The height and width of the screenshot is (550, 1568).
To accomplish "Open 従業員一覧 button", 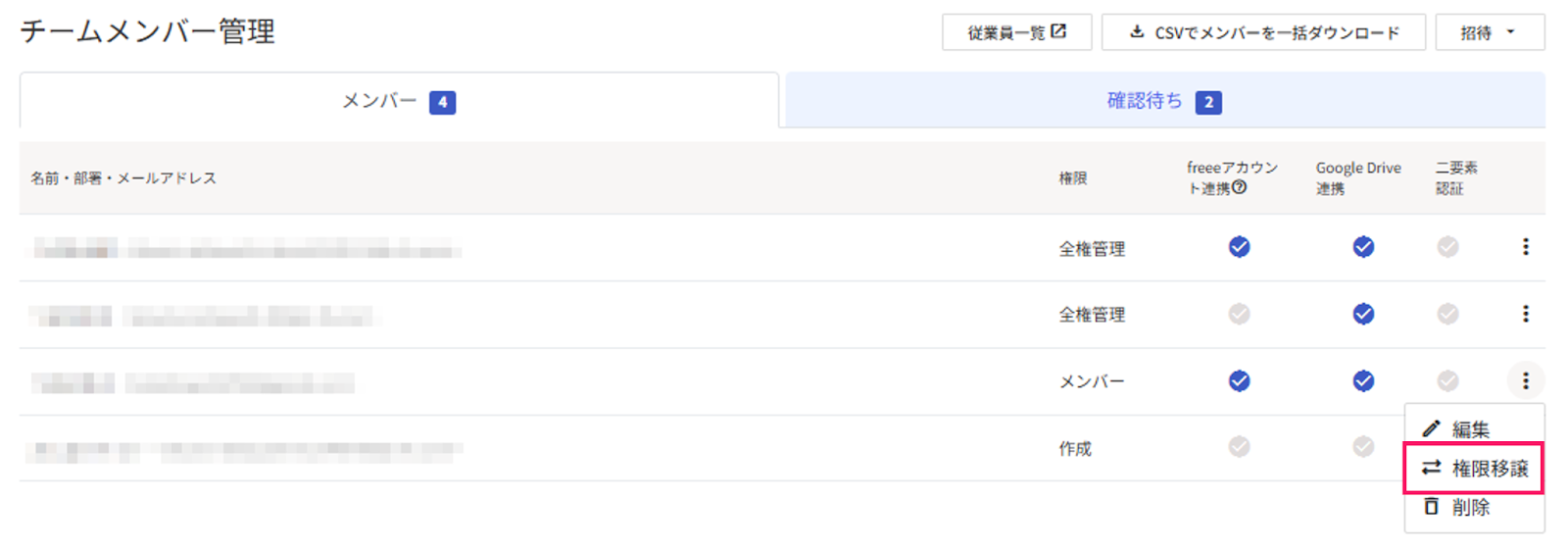I will (x=1016, y=32).
